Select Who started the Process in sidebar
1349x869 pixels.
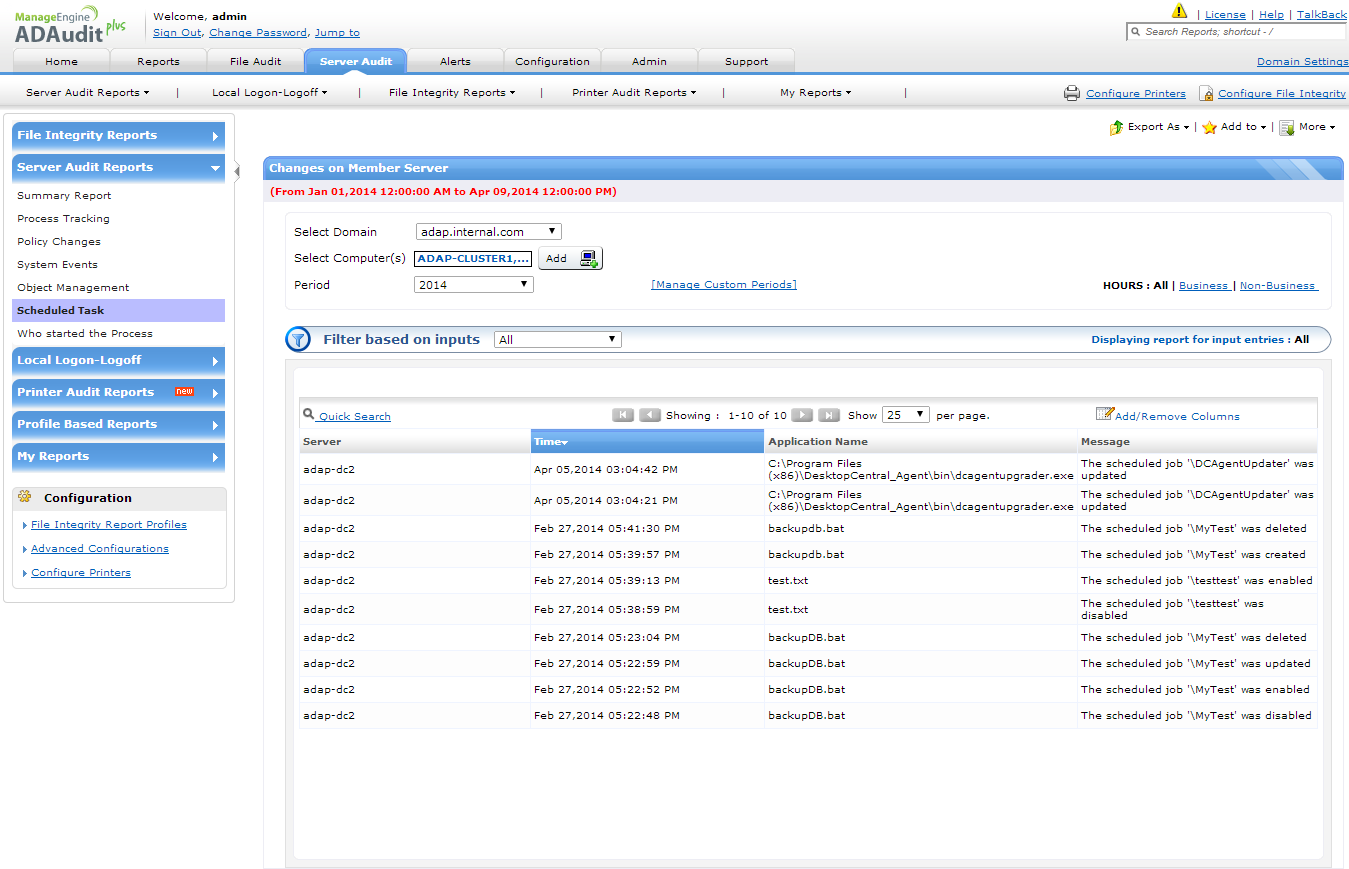(x=85, y=334)
